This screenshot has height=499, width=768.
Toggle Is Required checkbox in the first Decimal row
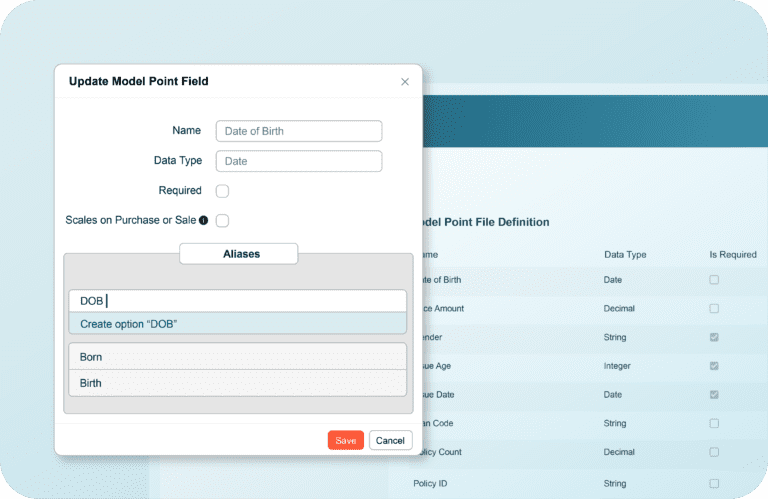714,309
